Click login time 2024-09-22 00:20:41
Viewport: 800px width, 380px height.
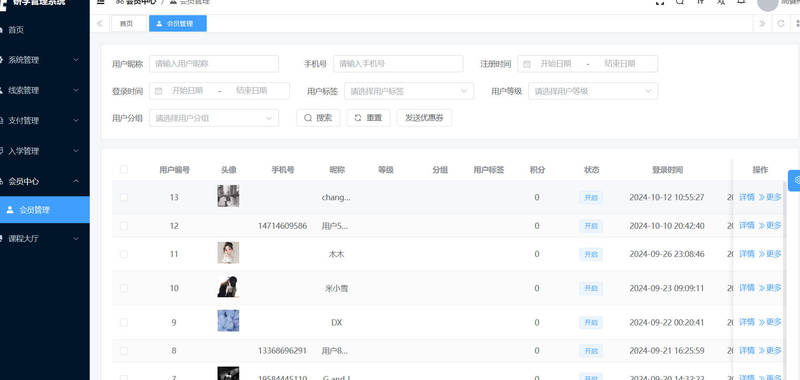point(667,322)
